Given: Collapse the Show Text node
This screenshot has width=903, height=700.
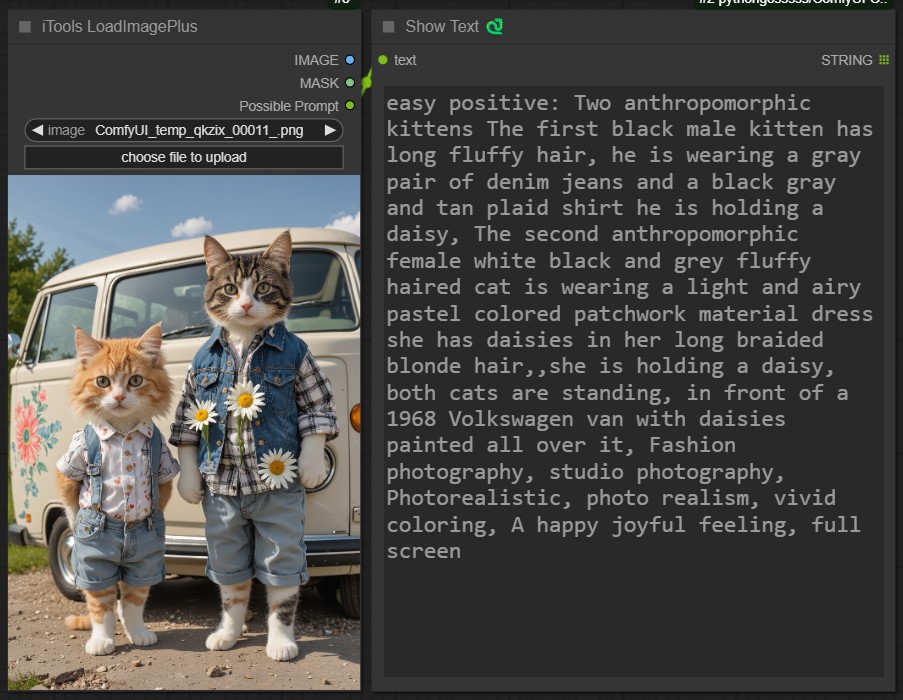Looking at the screenshot, I should (x=389, y=26).
